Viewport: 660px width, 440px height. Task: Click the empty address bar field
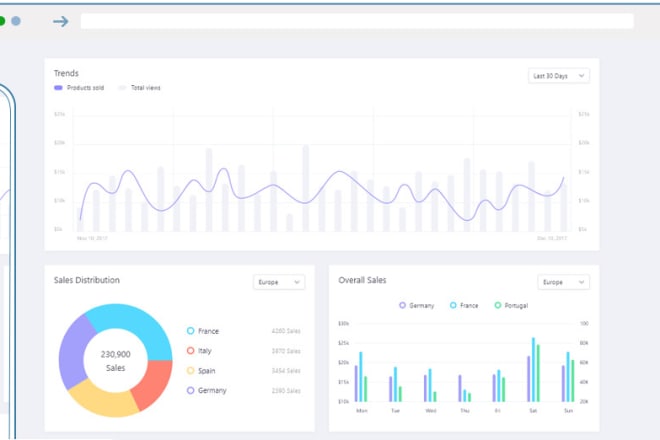(357, 21)
